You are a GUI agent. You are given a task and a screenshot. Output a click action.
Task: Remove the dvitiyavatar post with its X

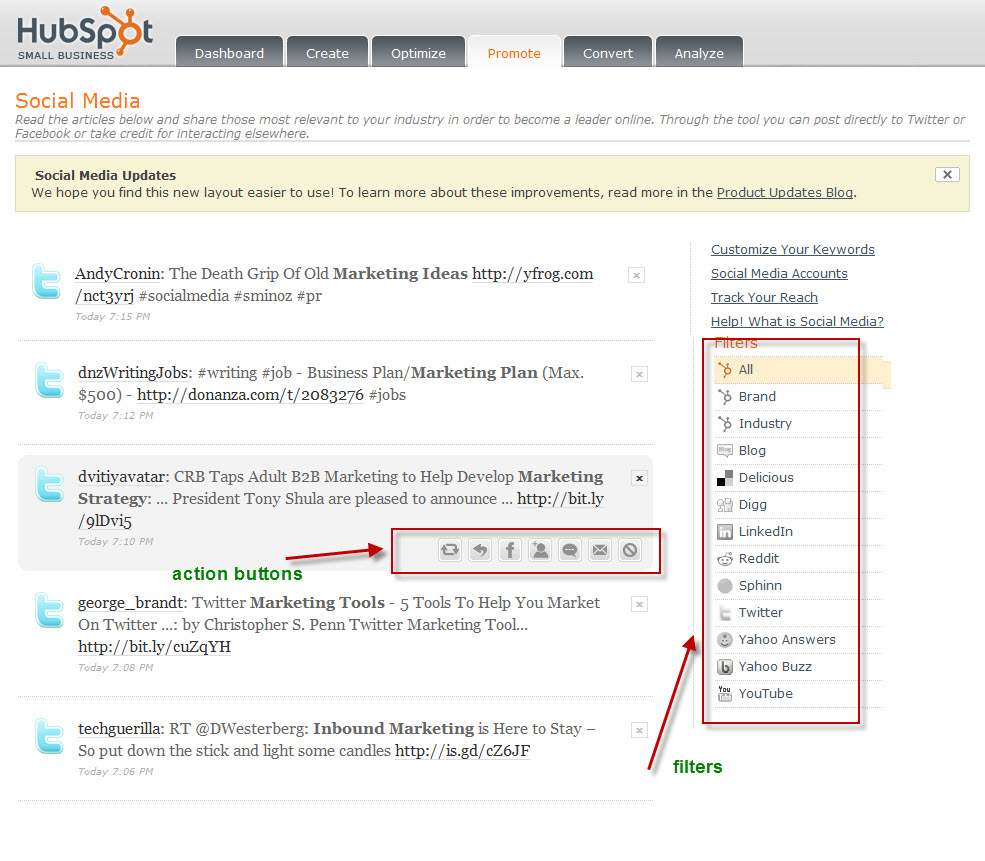click(639, 479)
